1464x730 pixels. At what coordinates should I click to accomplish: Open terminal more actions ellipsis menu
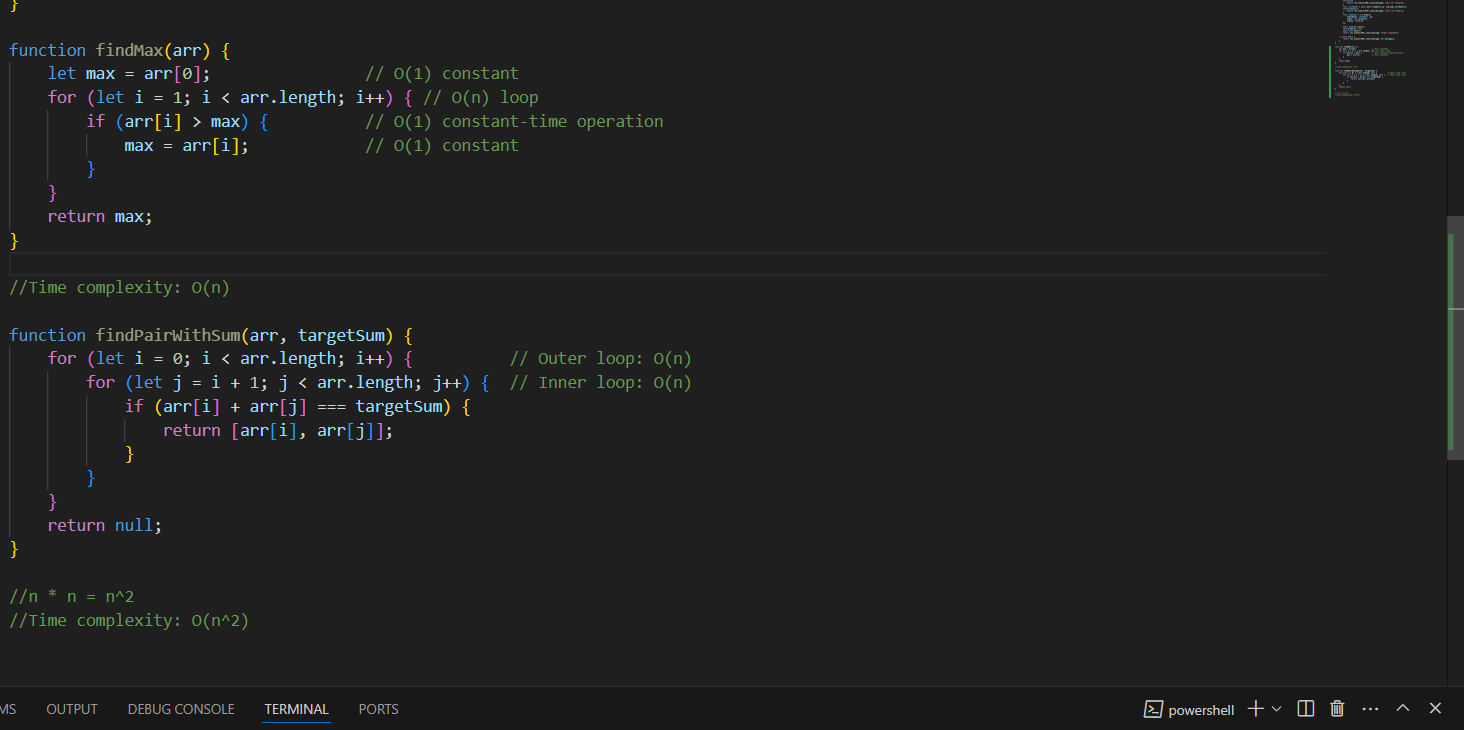1370,709
